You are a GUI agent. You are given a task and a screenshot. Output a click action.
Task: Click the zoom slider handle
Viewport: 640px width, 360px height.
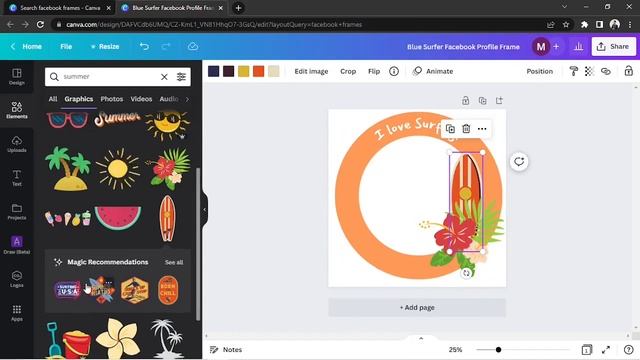tap(498, 350)
